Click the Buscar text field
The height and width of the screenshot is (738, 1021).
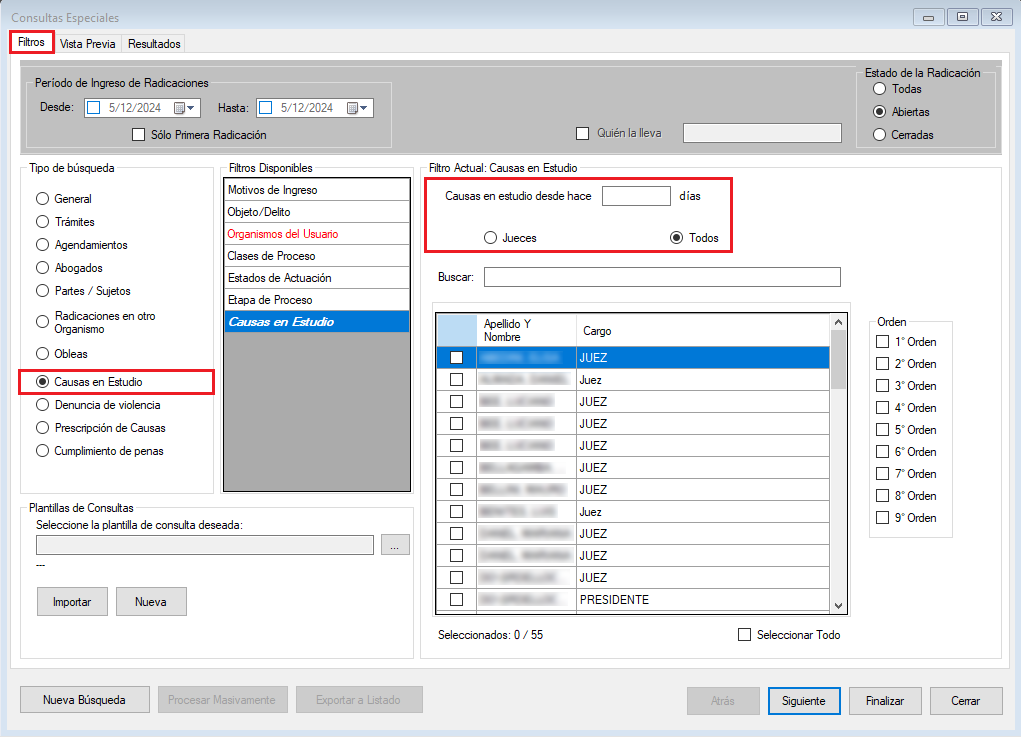click(662, 277)
